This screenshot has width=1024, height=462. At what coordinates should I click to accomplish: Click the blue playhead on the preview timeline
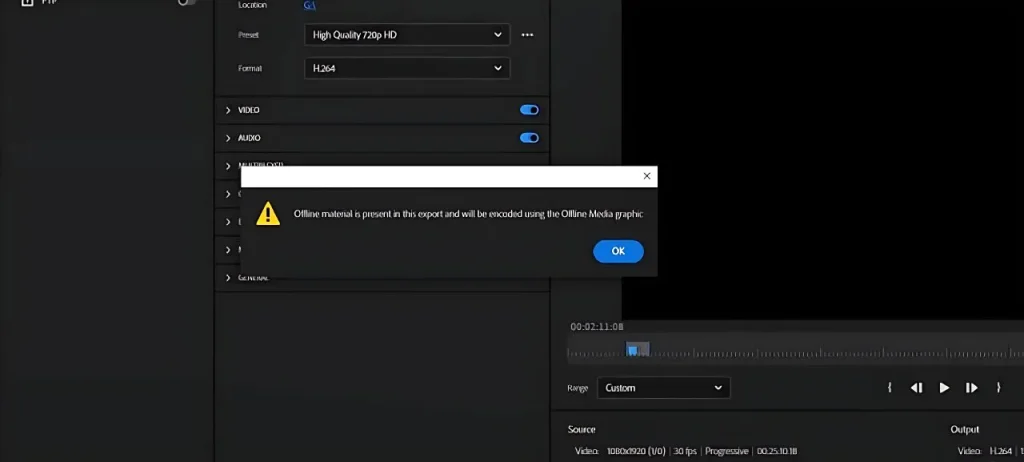point(632,350)
